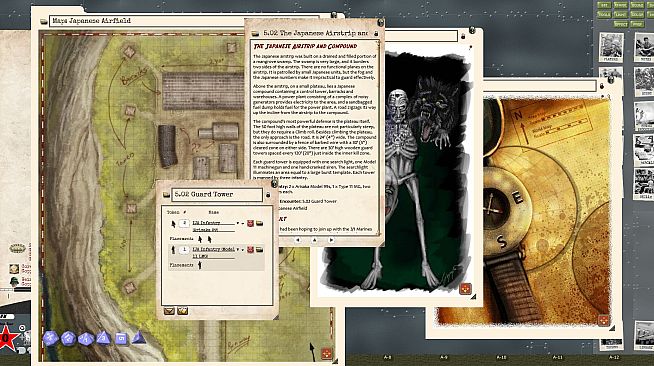This screenshot has height=366, width=654.
Task: Roll the d10 die
Action: (x=86, y=338)
